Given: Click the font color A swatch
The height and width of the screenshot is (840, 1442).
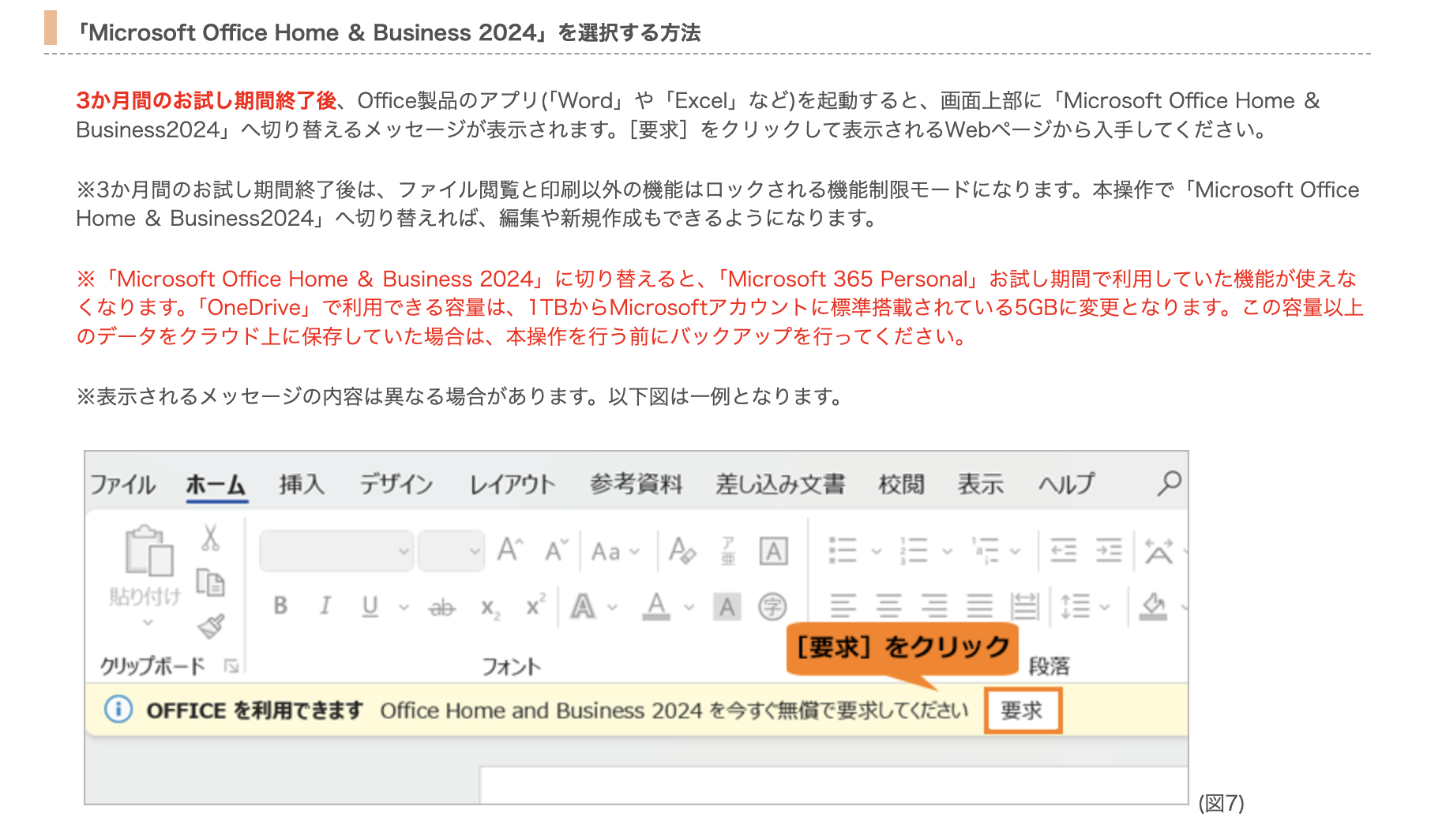Looking at the screenshot, I should tap(656, 606).
